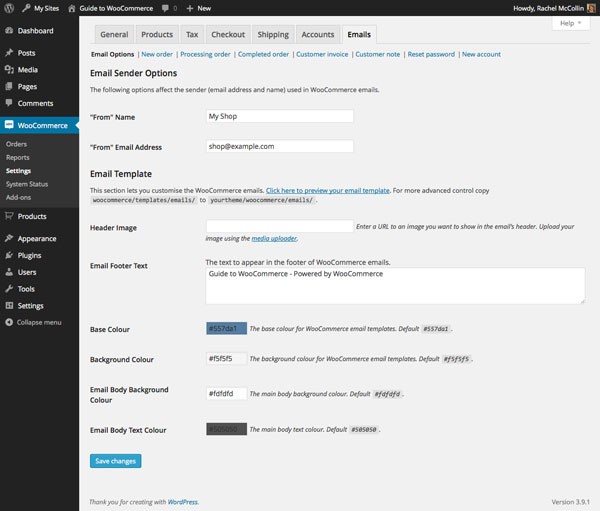Image resolution: width=600 pixels, height=511 pixels.
Task: Switch to the General tab
Action: [114, 34]
